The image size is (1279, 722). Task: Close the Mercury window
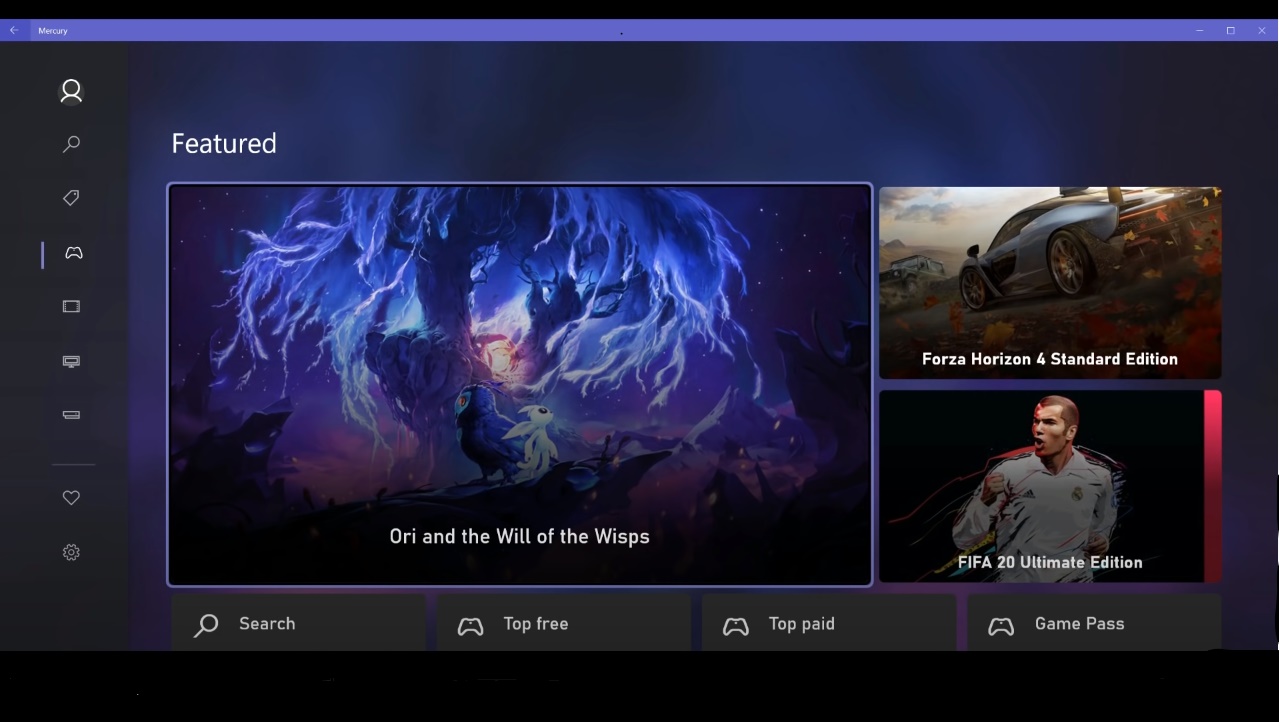(x=1262, y=31)
